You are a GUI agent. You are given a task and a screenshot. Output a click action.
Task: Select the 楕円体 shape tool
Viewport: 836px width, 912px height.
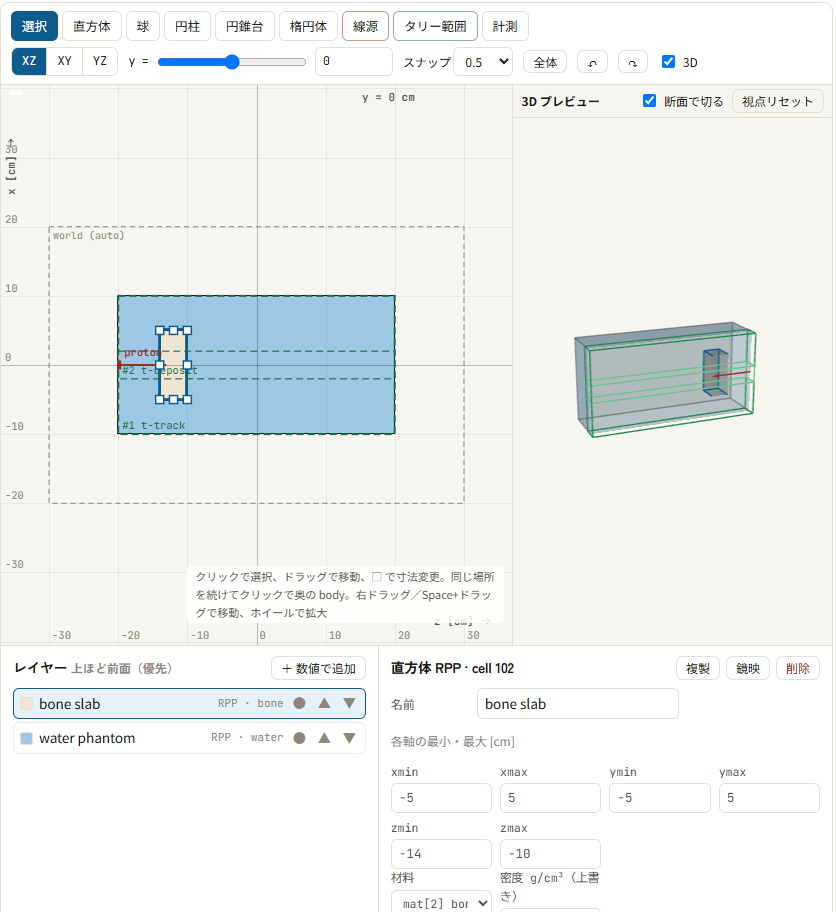pyautogui.click(x=308, y=26)
